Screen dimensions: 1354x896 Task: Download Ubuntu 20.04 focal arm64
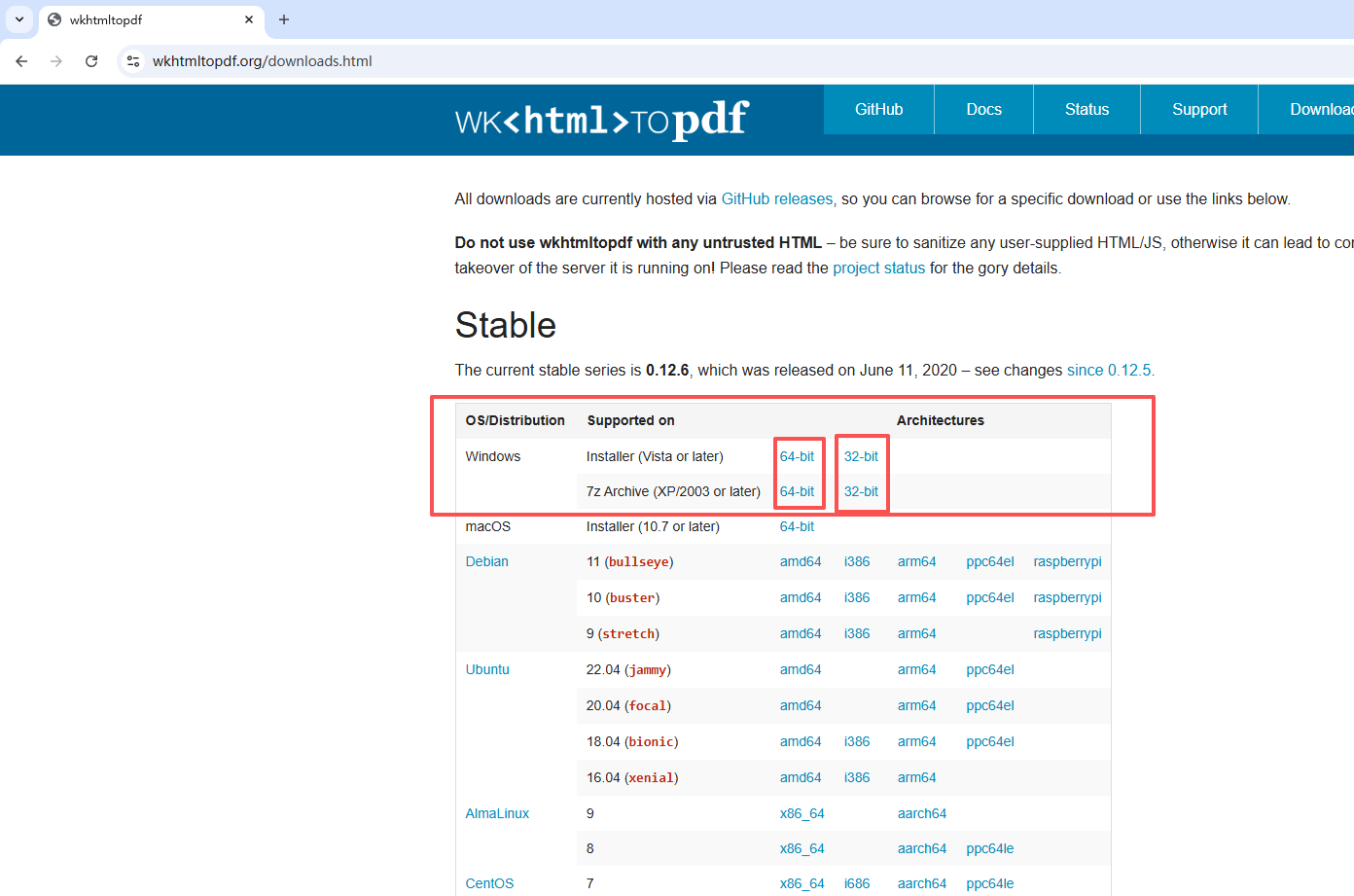point(916,705)
